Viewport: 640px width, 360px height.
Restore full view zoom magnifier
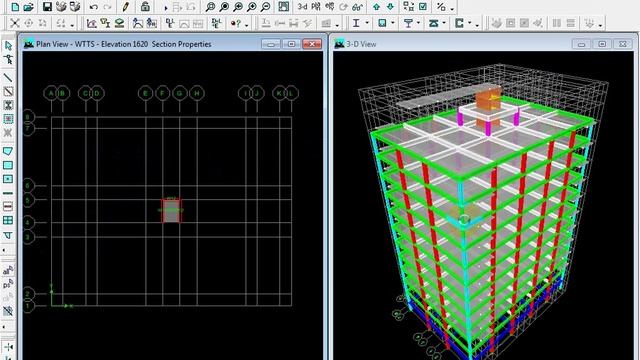pos(224,7)
